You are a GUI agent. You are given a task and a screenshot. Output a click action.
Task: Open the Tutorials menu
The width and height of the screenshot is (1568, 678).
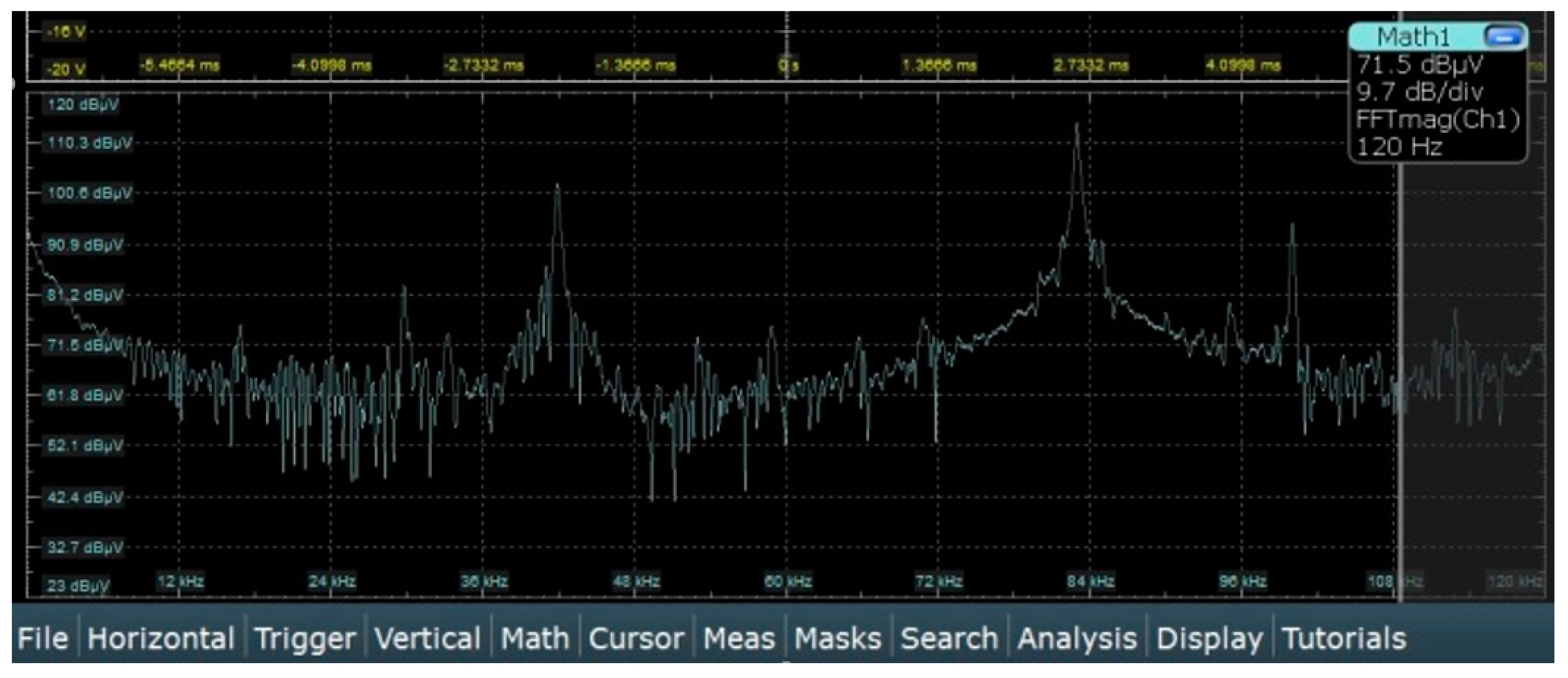(1344, 639)
